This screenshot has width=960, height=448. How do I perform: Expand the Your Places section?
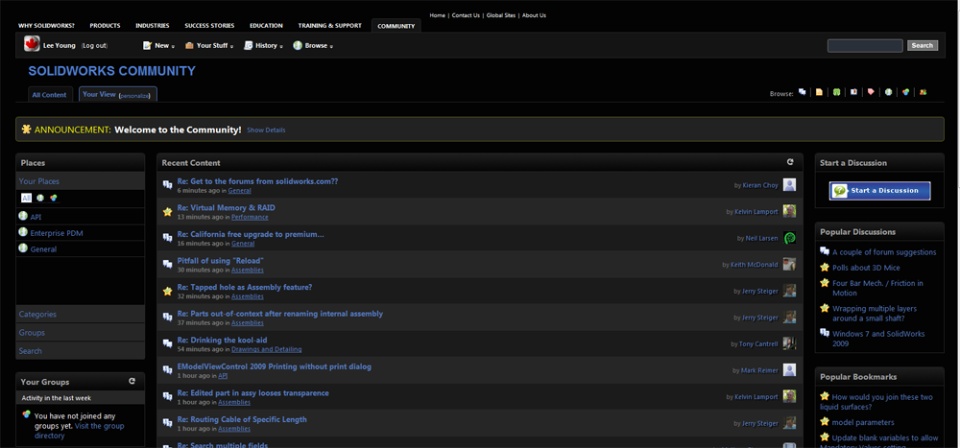point(80,181)
